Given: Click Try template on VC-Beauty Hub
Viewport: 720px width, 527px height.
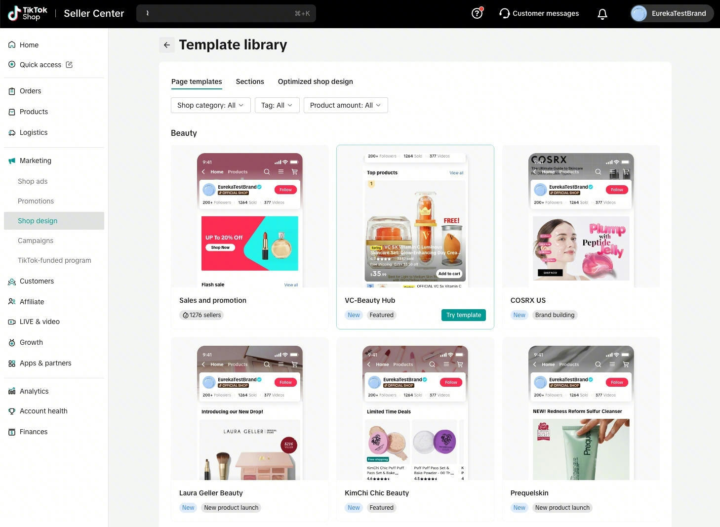Looking at the screenshot, I should 463,315.
